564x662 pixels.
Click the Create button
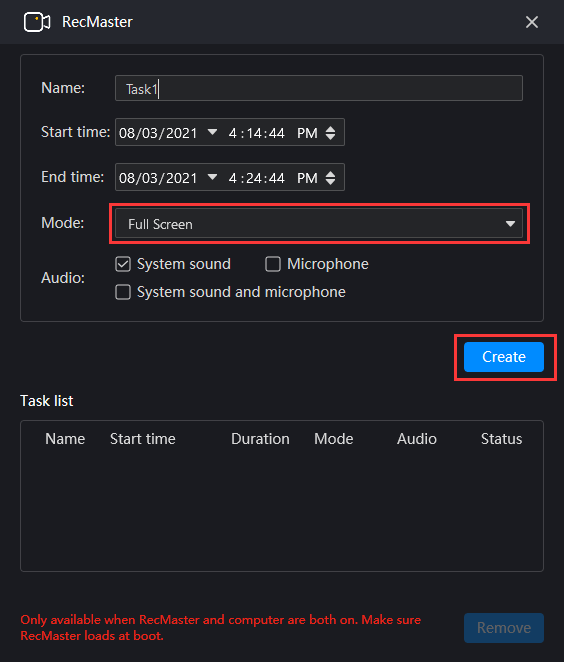(x=504, y=357)
